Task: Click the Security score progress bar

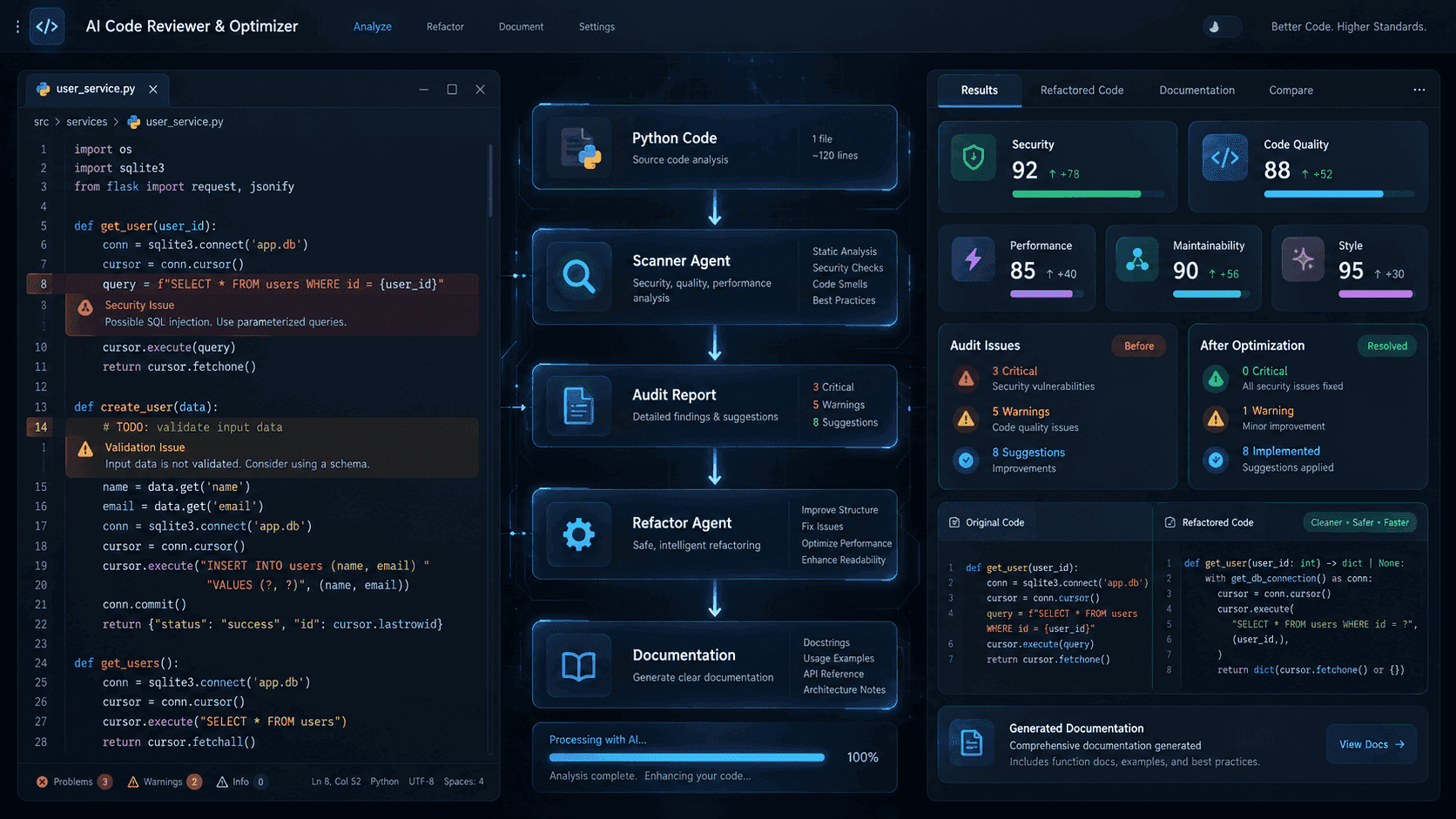Action: point(1088,194)
